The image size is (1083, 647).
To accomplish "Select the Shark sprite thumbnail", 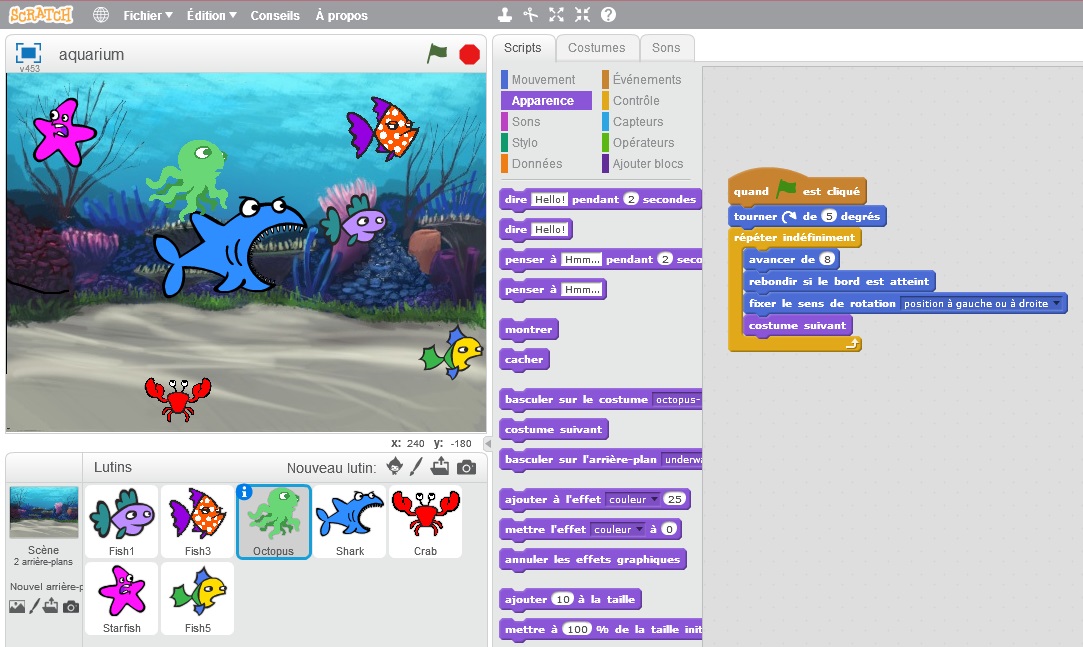I will 349,520.
